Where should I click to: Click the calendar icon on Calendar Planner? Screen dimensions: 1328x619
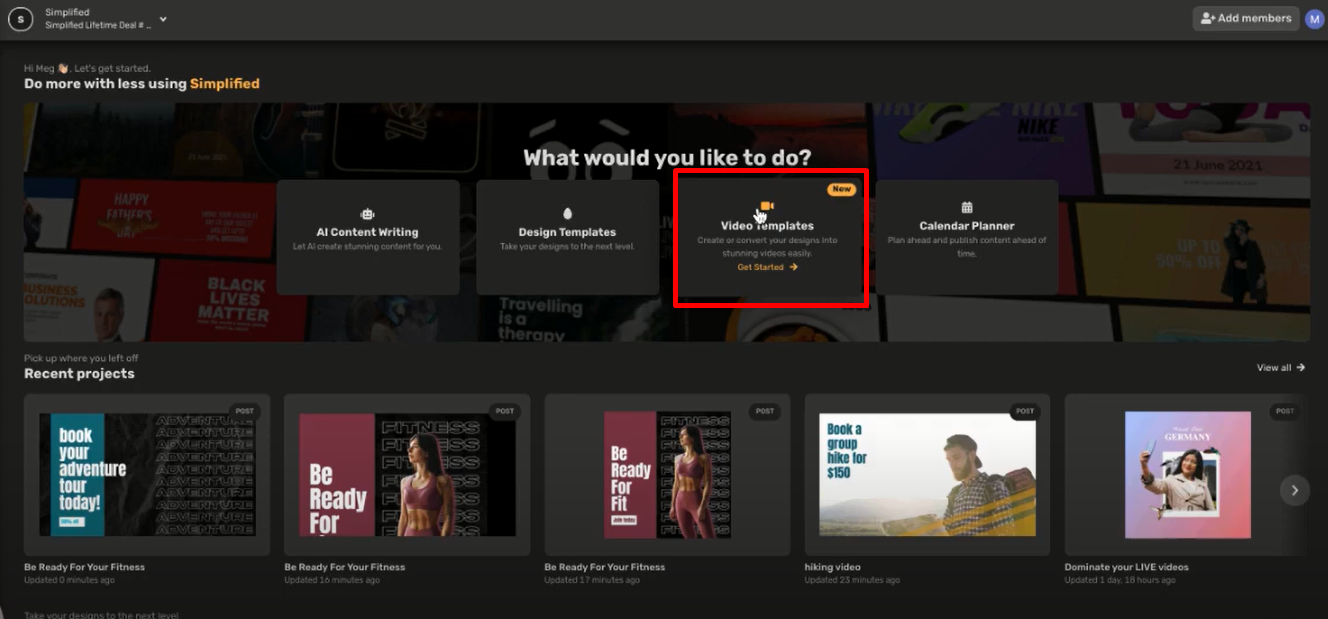(967, 207)
